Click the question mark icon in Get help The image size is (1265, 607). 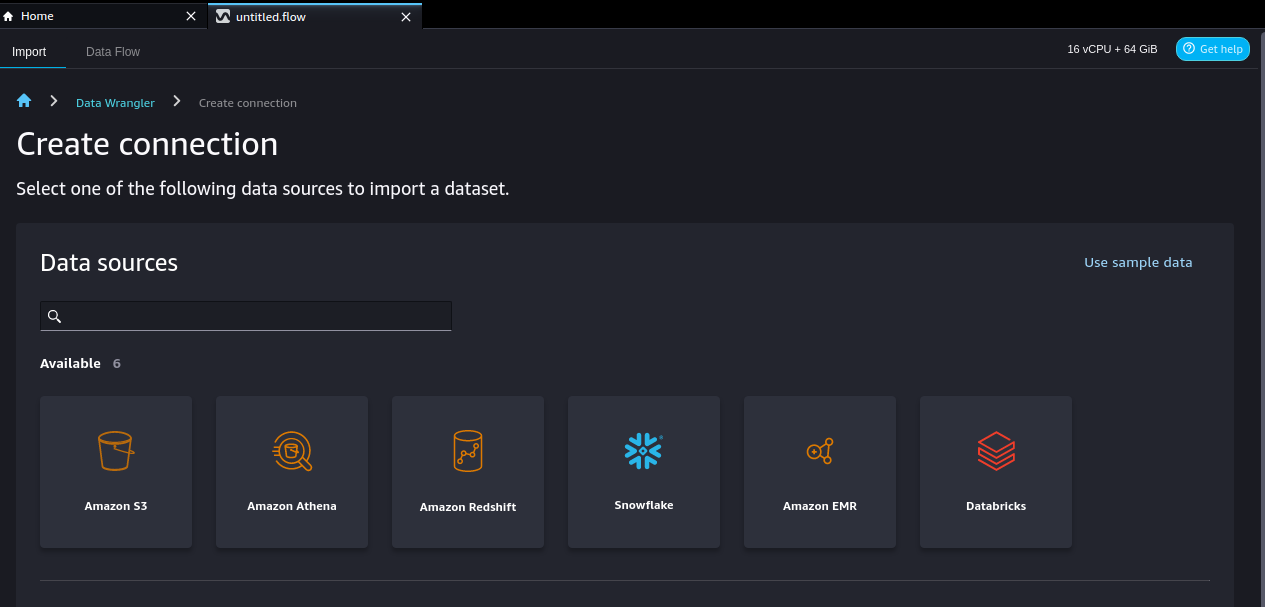click(1189, 49)
